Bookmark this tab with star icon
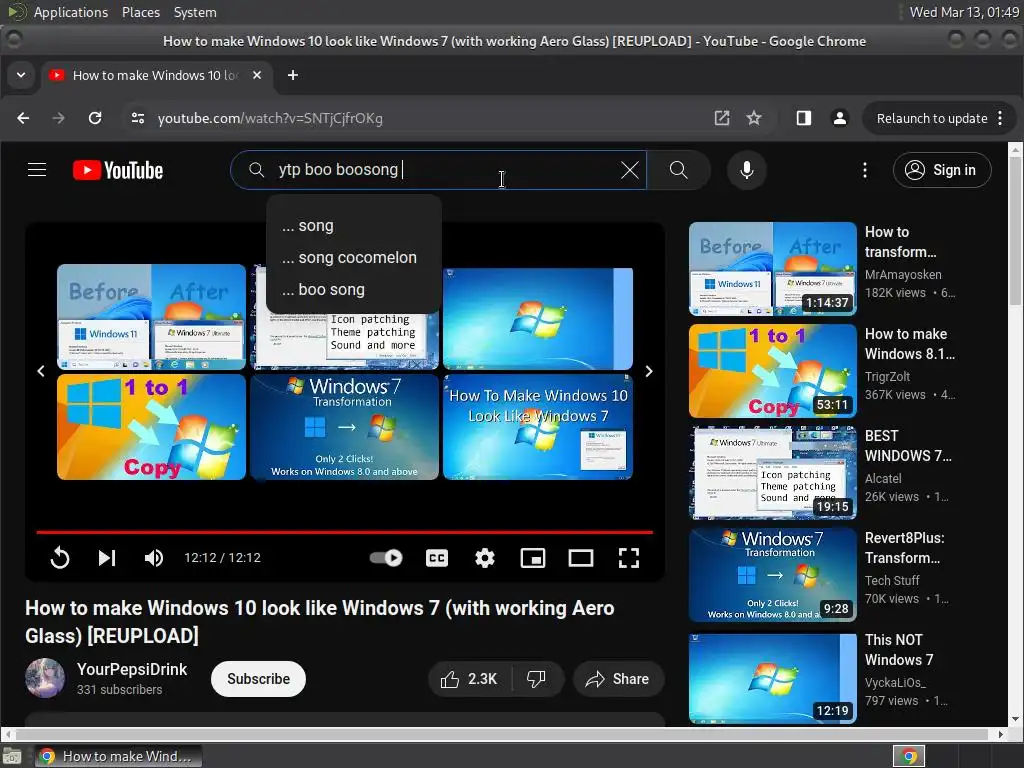 pyautogui.click(x=754, y=118)
